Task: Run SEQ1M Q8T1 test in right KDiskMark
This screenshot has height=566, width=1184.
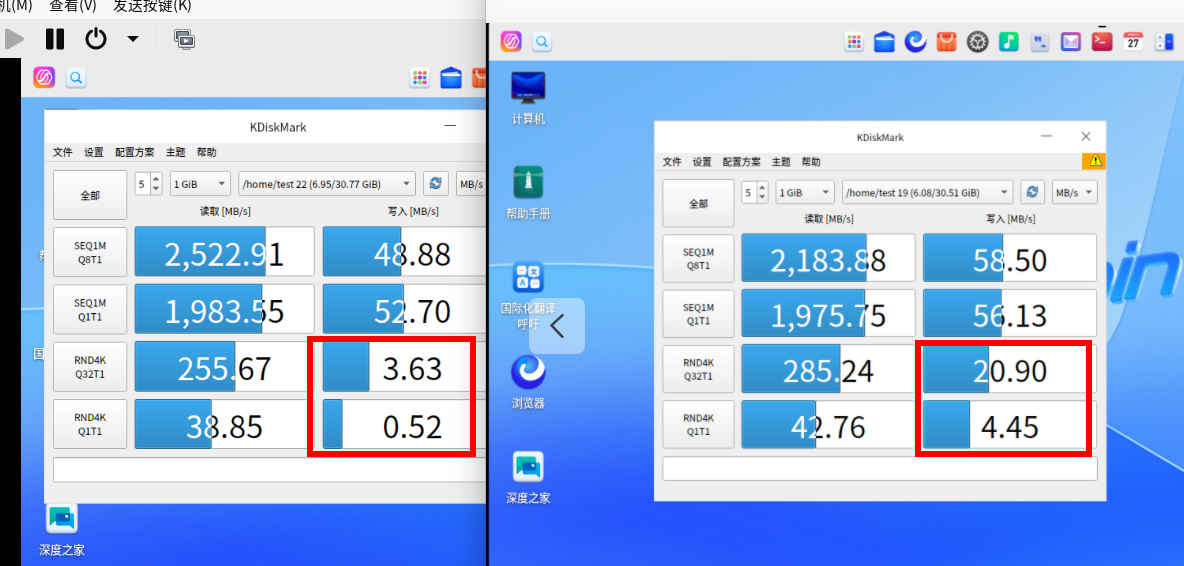Action: click(x=698, y=259)
